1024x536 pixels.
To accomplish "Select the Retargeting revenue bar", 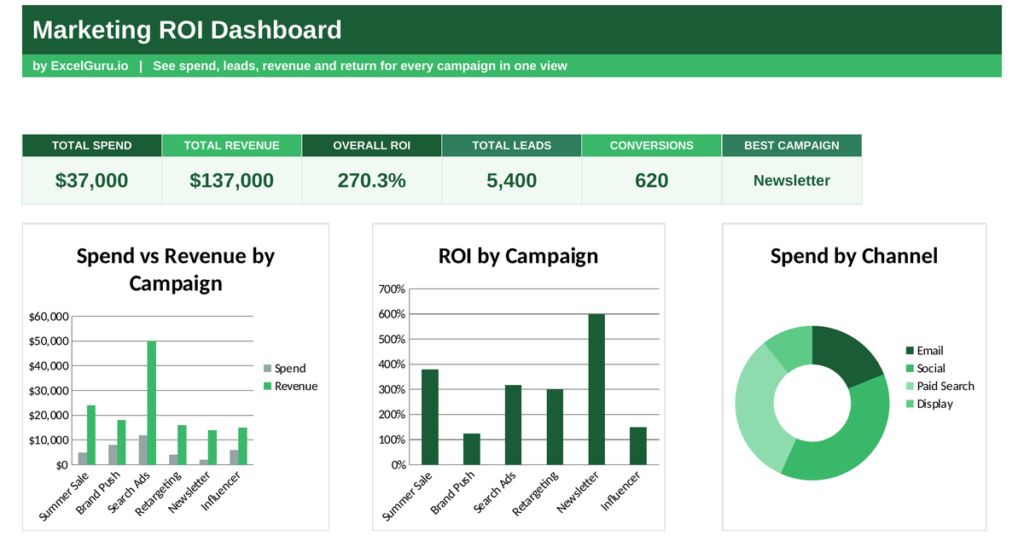I will click(x=182, y=445).
